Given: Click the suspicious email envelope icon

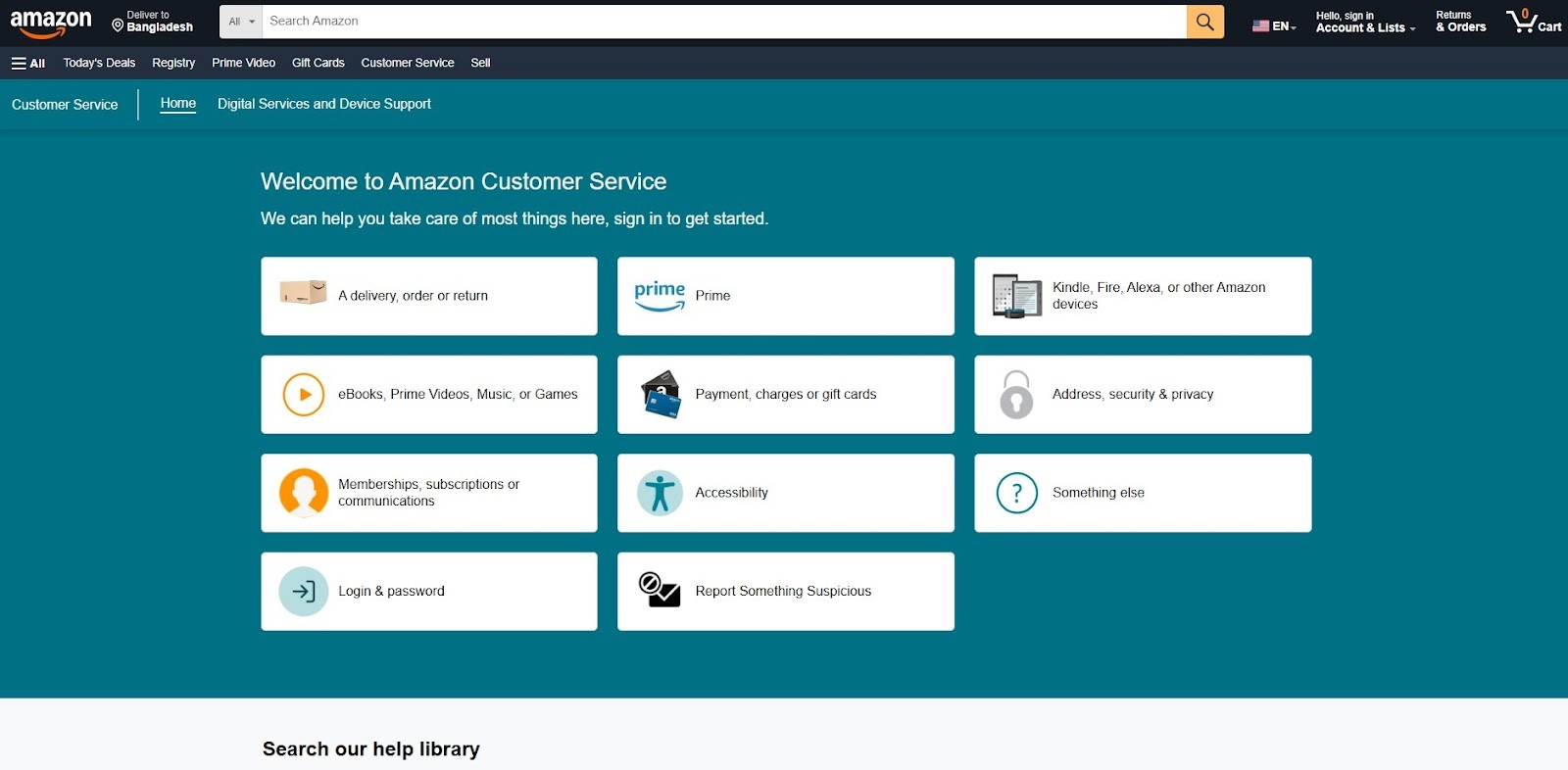Looking at the screenshot, I should 660,590.
